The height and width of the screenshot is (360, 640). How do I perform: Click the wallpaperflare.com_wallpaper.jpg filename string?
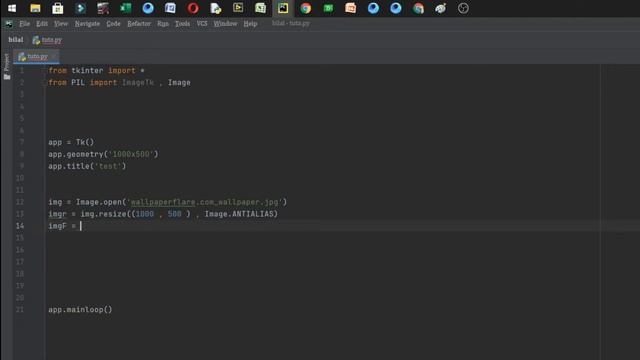(205, 202)
